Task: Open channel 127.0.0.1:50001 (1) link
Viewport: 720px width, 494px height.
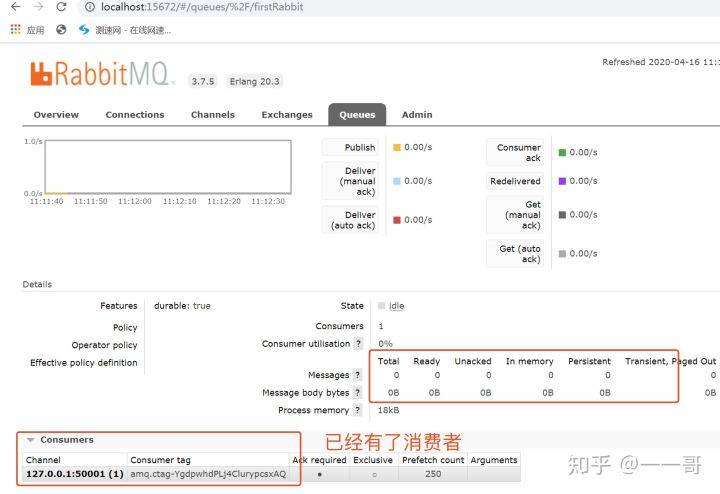Action: point(74,474)
